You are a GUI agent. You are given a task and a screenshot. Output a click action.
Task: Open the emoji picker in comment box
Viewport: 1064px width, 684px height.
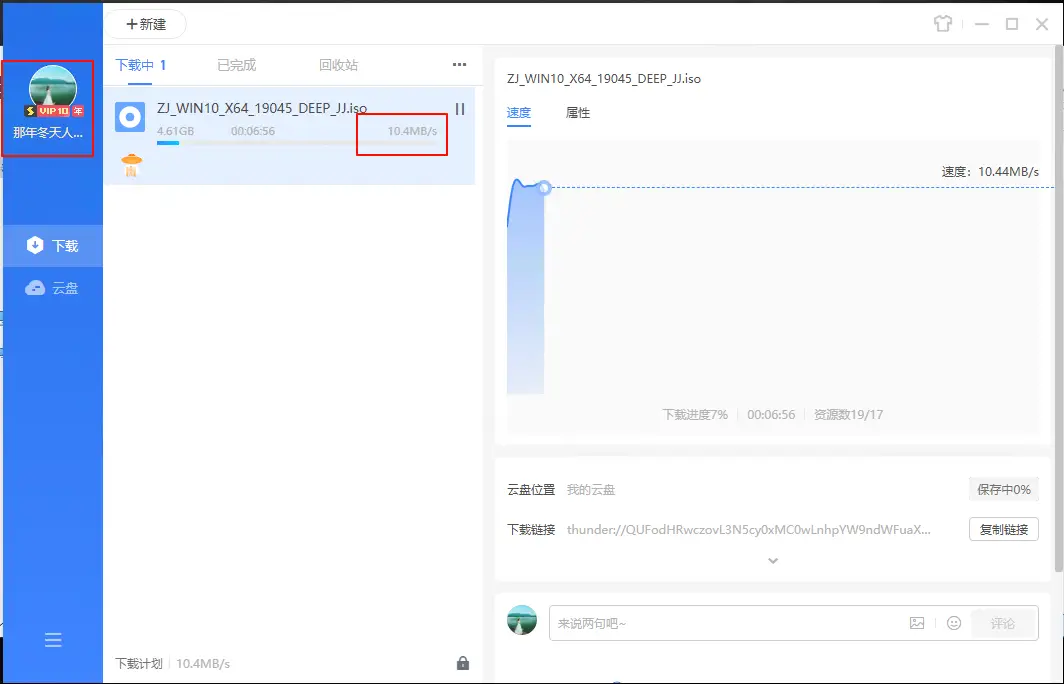[954, 623]
